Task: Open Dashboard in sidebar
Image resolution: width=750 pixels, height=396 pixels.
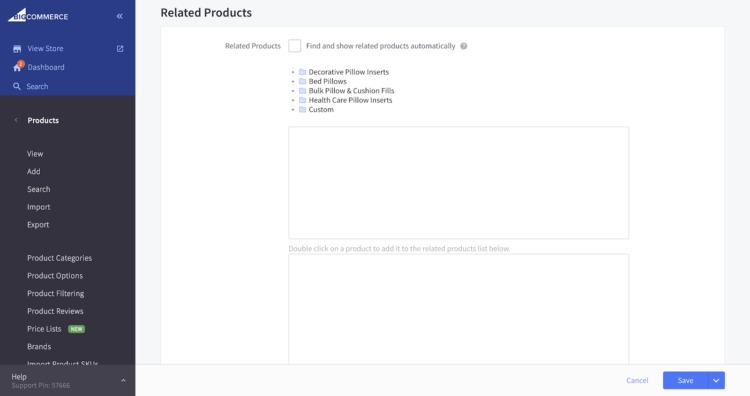Action: (x=46, y=67)
